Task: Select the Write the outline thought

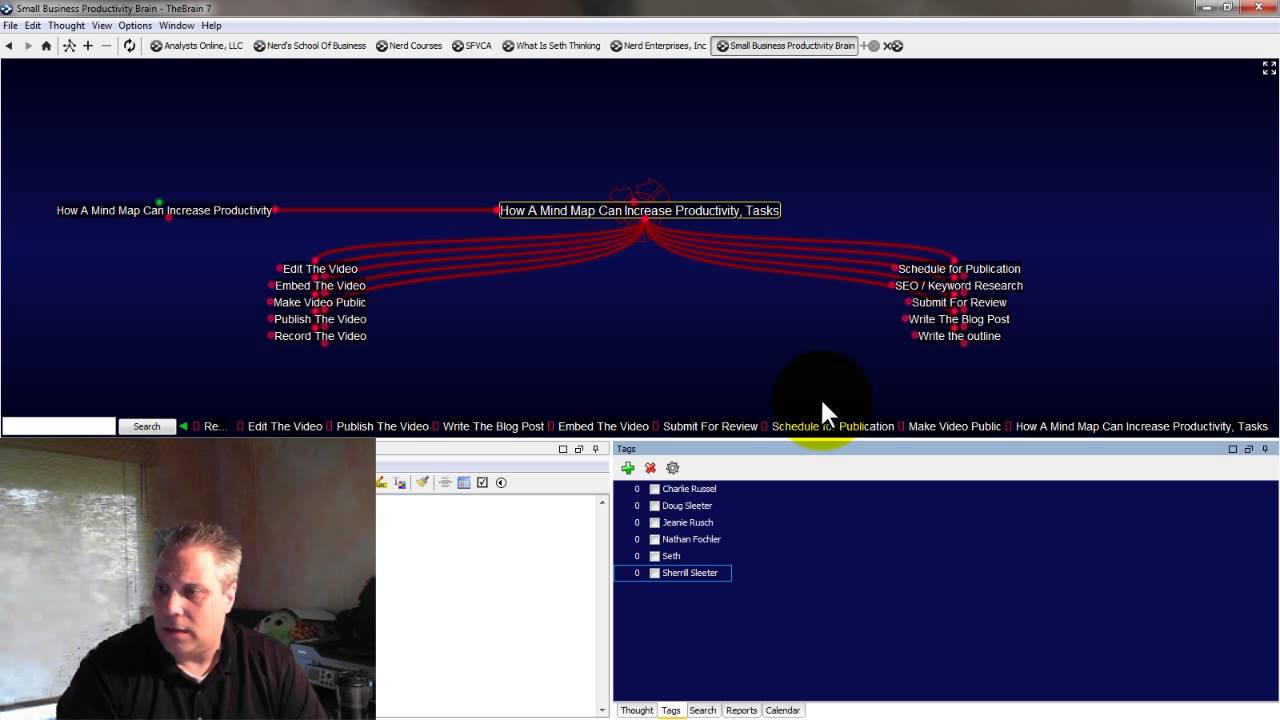Action: pos(959,336)
